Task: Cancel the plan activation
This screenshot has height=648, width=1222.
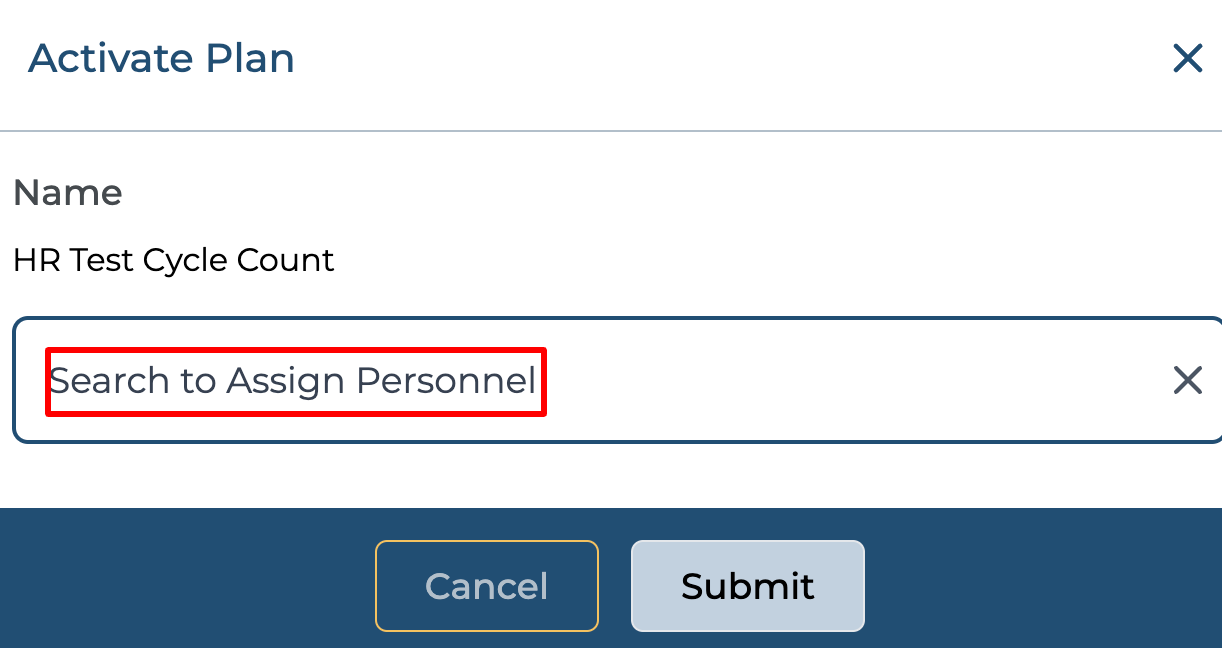Action: point(487,586)
